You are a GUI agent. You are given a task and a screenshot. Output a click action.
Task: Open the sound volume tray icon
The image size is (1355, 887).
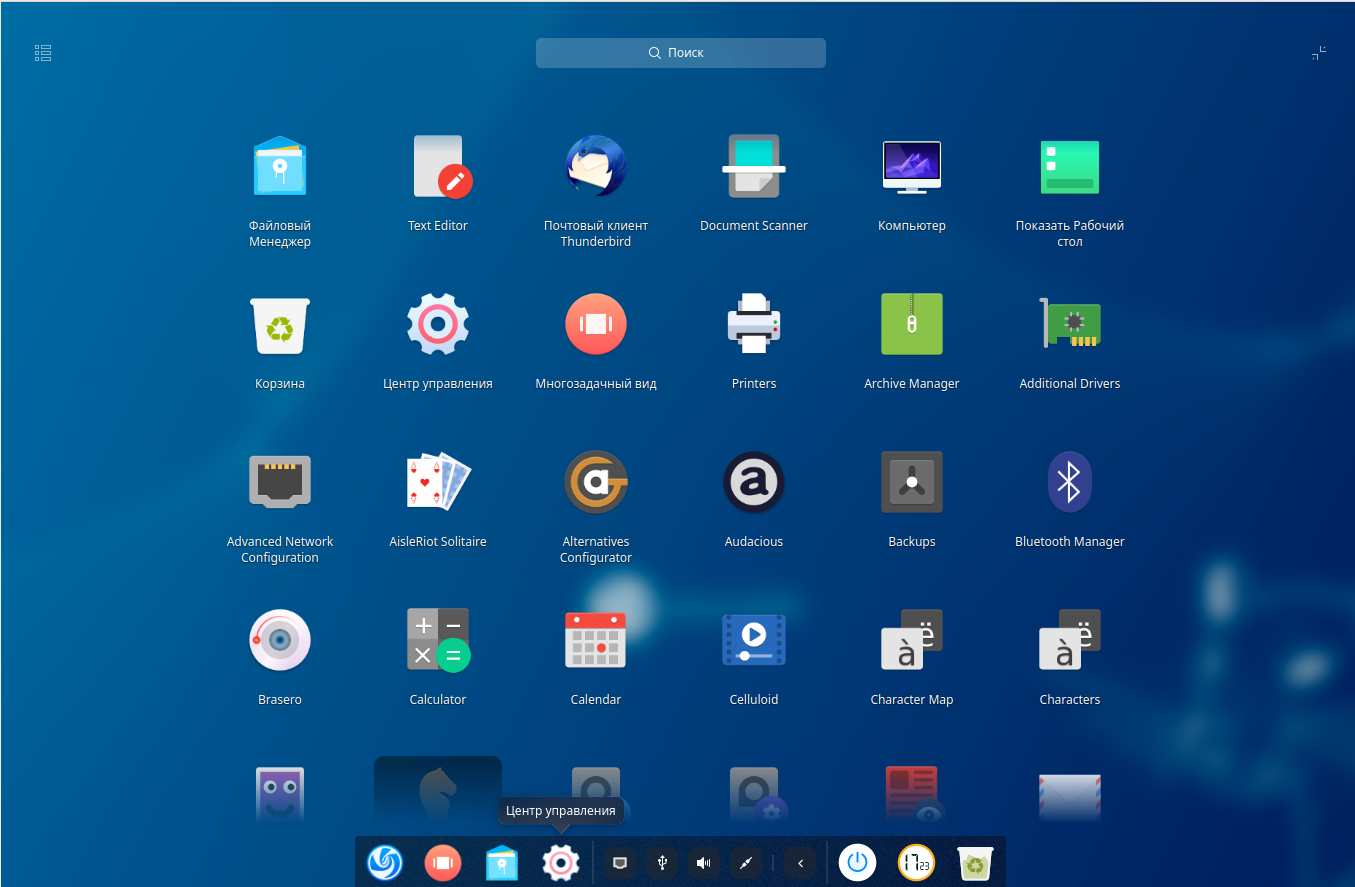coord(704,862)
